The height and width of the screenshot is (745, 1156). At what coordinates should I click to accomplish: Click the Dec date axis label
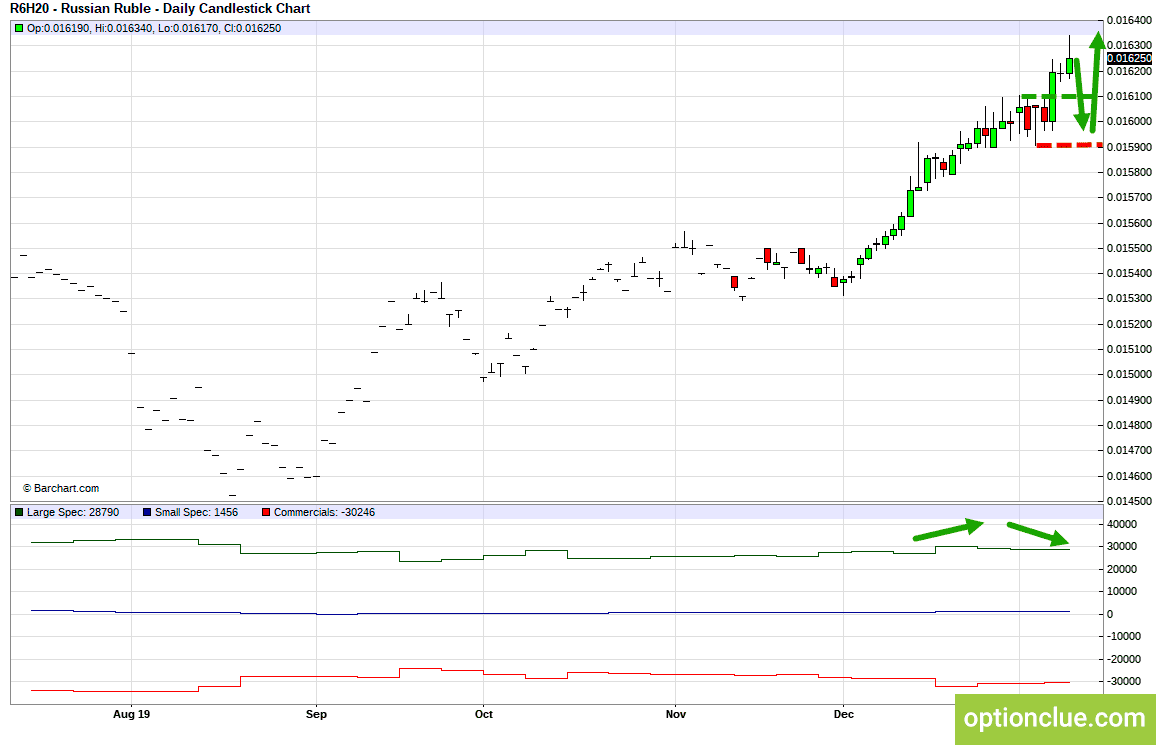[x=843, y=714]
